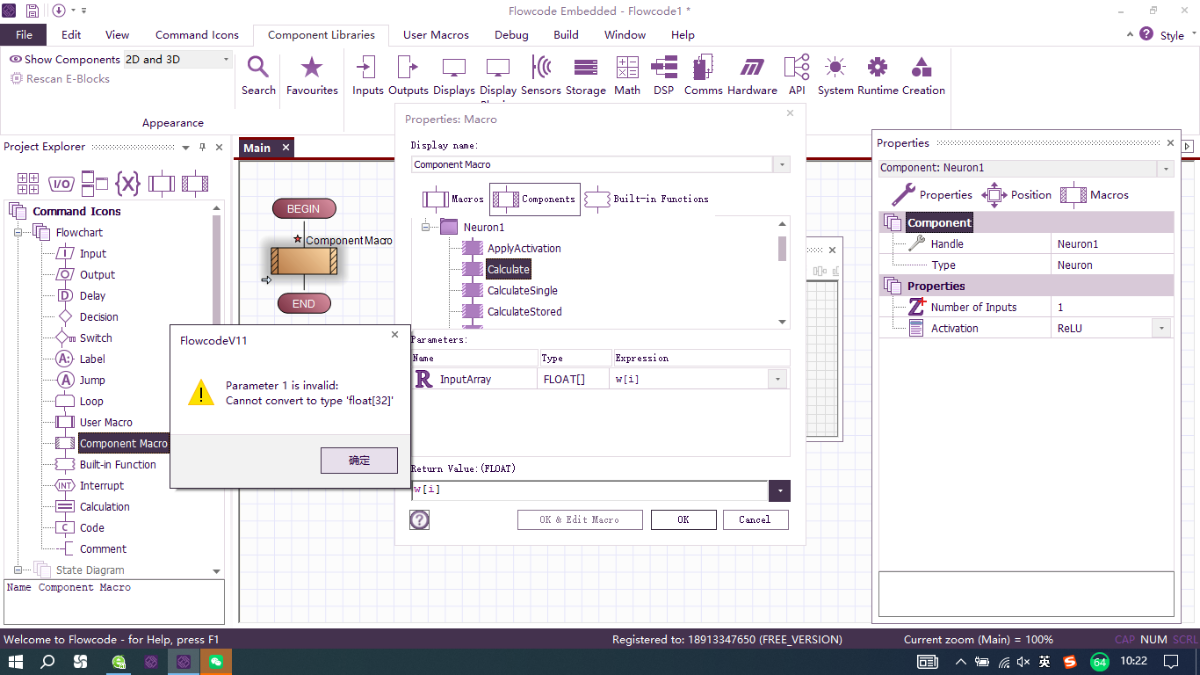
Task: Click the help question mark icon in the Macro dialog
Action: [x=420, y=520]
